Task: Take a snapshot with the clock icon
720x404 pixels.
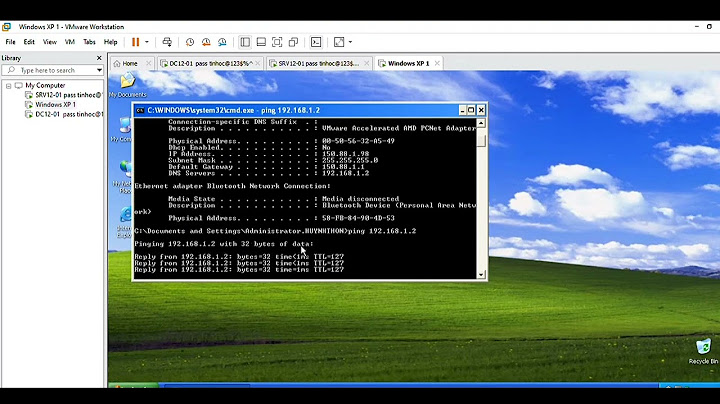Action: click(190, 42)
